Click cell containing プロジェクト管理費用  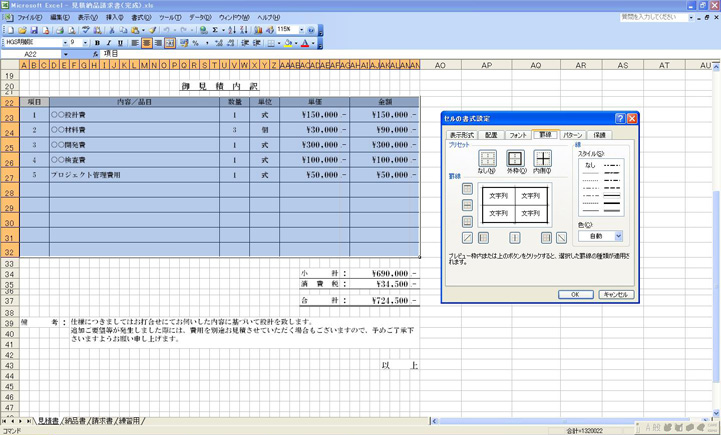click(x=134, y=175)
